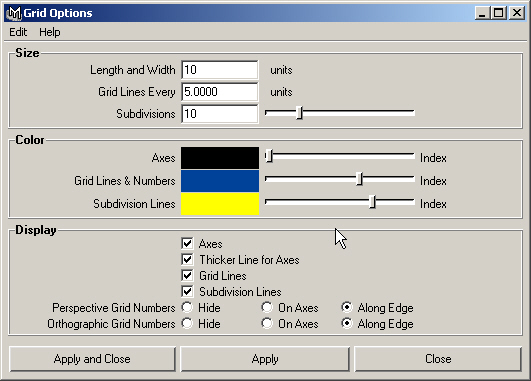Open the Subdivision Lines yellow swatch
The width and height of the screenshot is (531, 381).
[x=220, y=204]
